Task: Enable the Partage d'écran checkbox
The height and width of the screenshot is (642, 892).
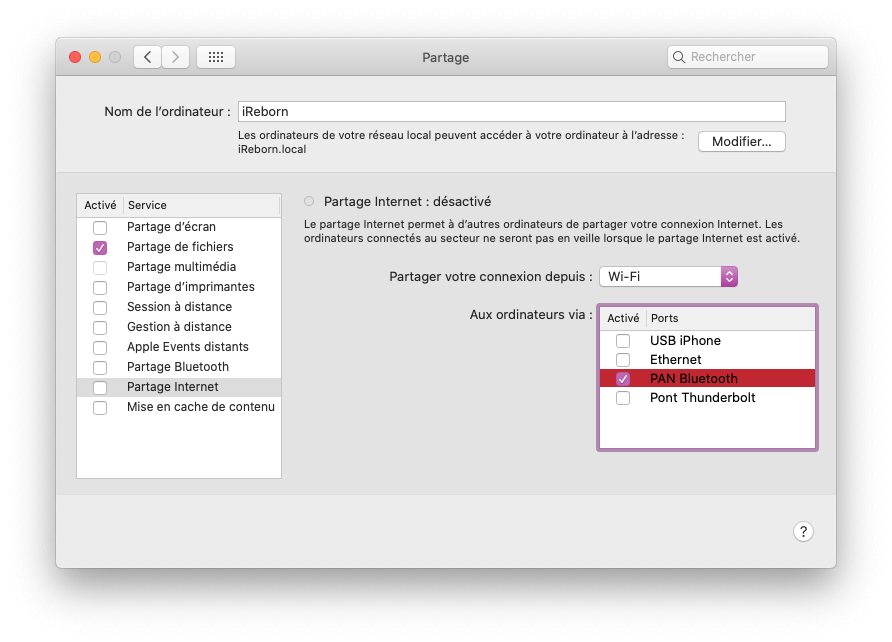Action: point(100,227)
